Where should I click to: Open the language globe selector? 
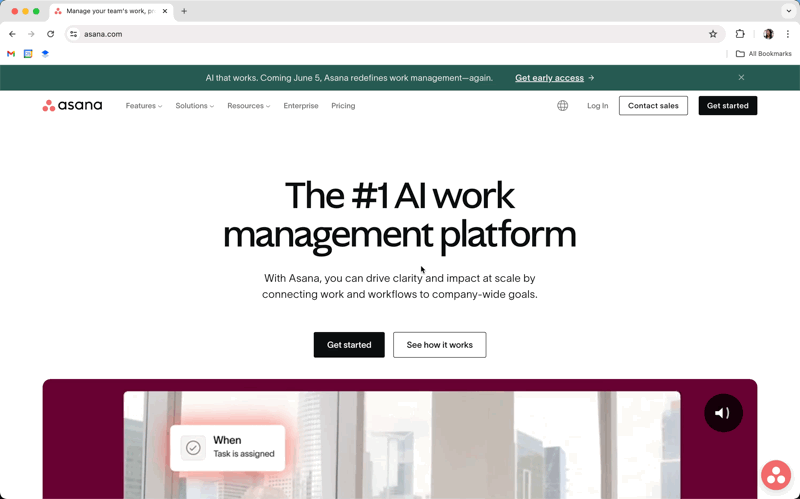563,106
